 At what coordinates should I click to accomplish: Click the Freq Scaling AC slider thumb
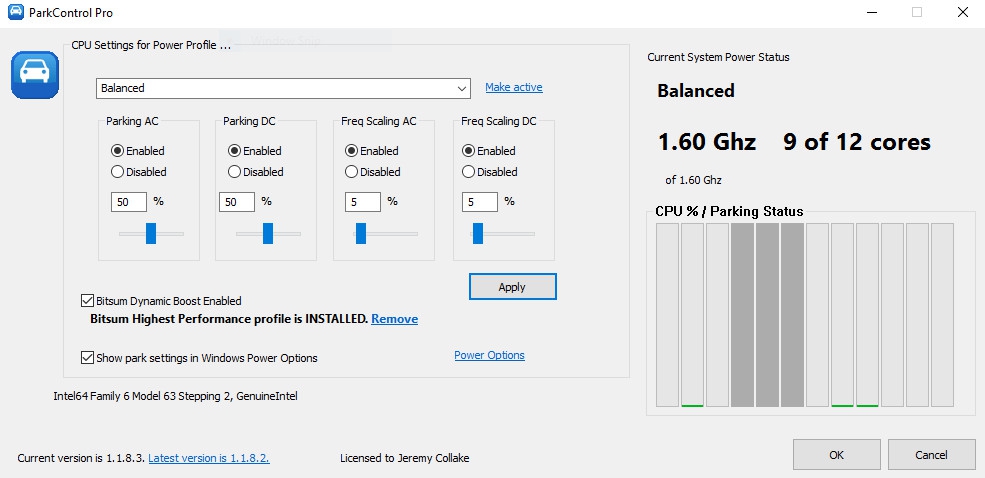[361, 233]
